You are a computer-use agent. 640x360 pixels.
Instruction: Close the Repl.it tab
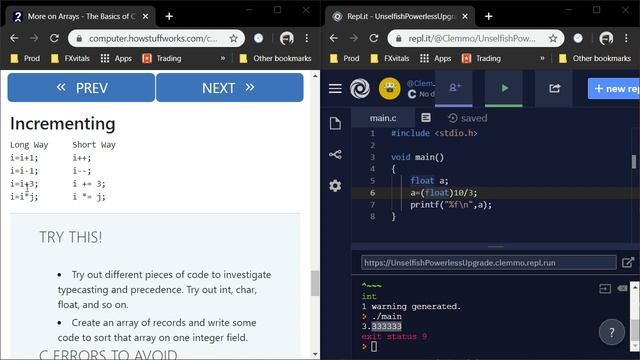coord(465,16)
